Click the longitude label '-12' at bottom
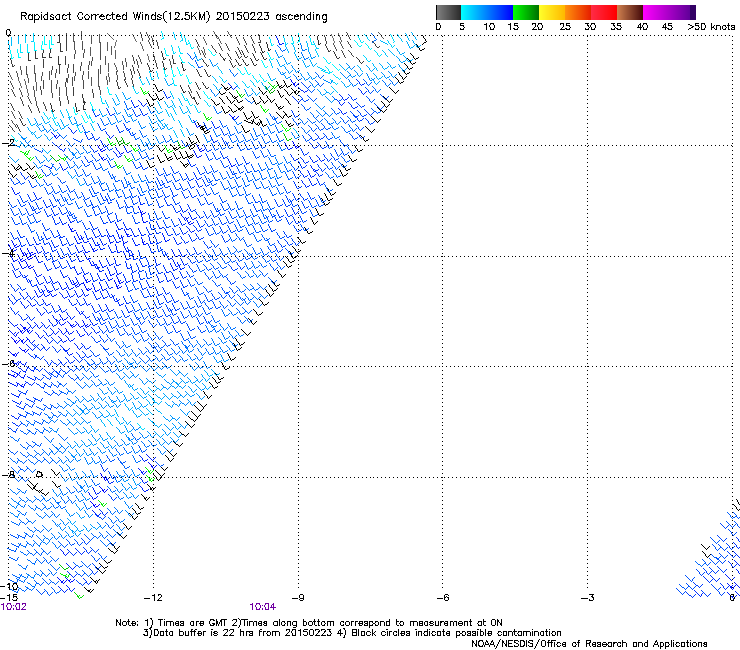 tap(153, 598)
